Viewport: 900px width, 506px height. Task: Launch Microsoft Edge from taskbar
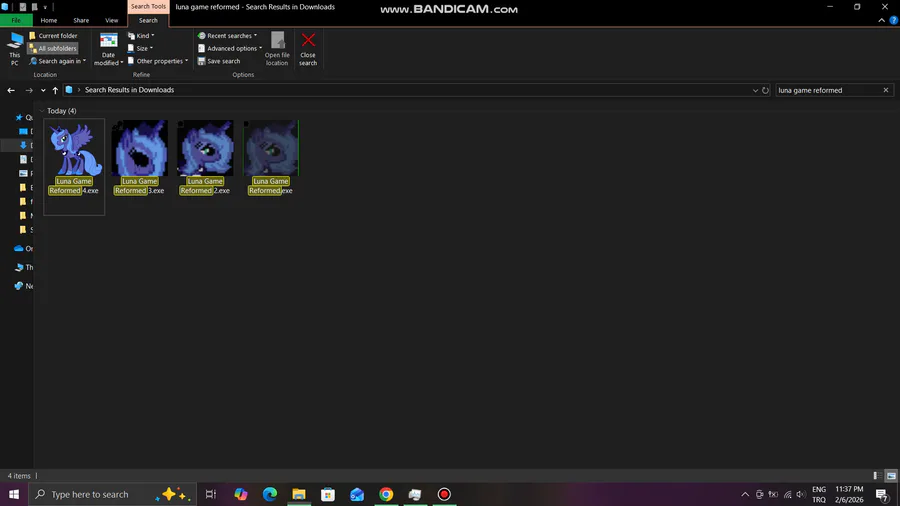[x=270, y=494]
